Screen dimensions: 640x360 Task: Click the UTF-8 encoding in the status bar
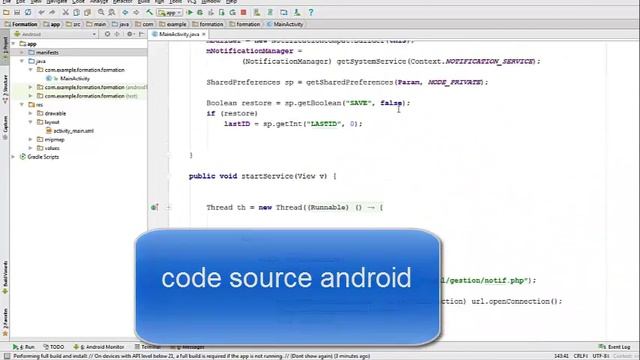601,356
